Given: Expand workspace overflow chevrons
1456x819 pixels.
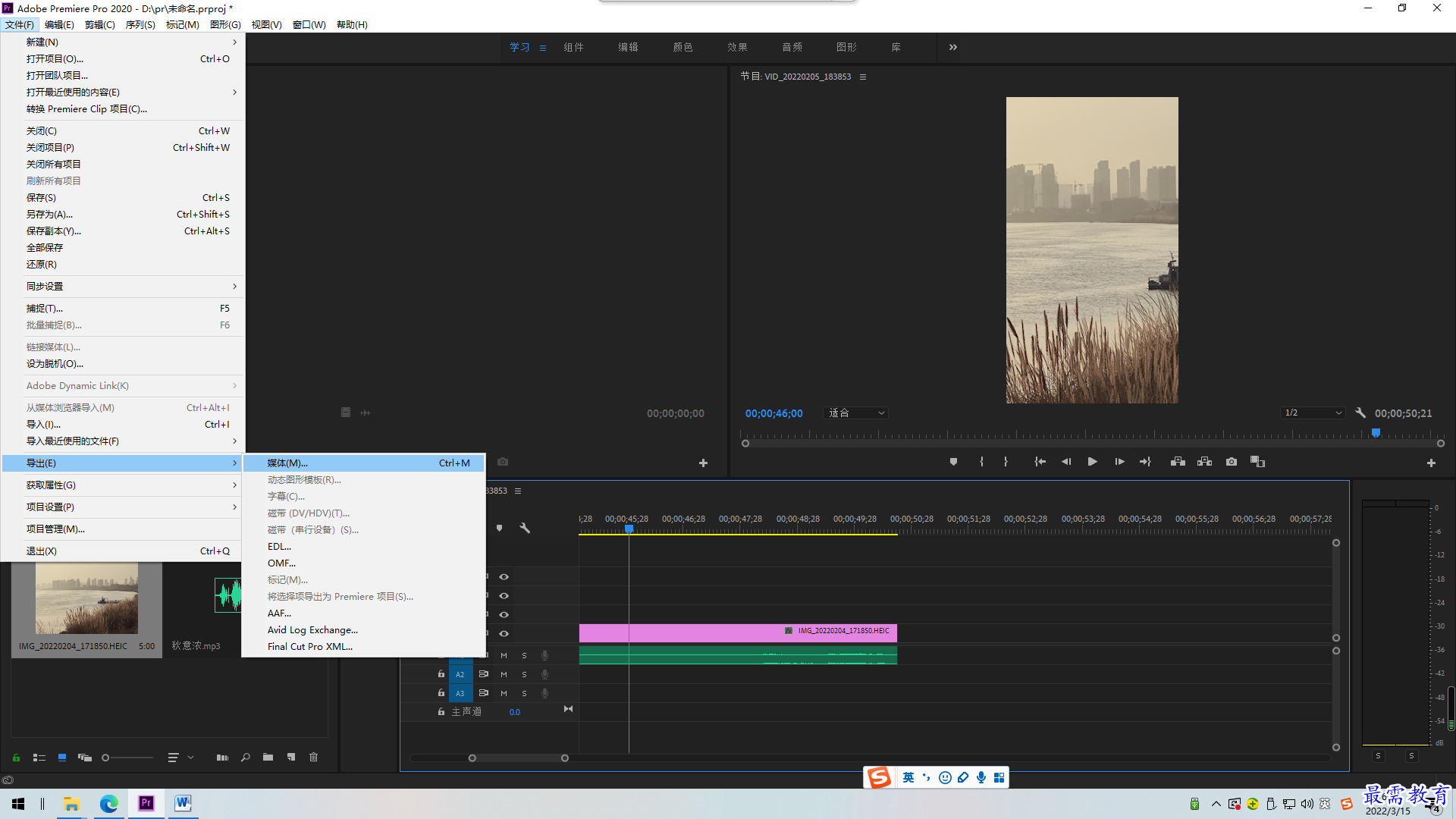Looking at the screenshot, I should (x=952, y=47).
